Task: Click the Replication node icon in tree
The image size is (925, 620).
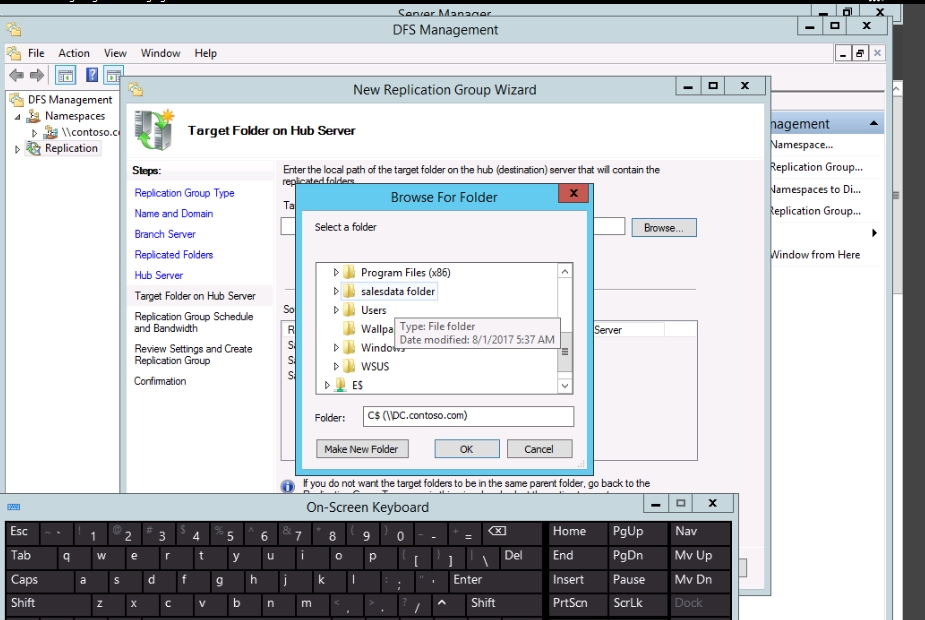Action: pos(34,149)
